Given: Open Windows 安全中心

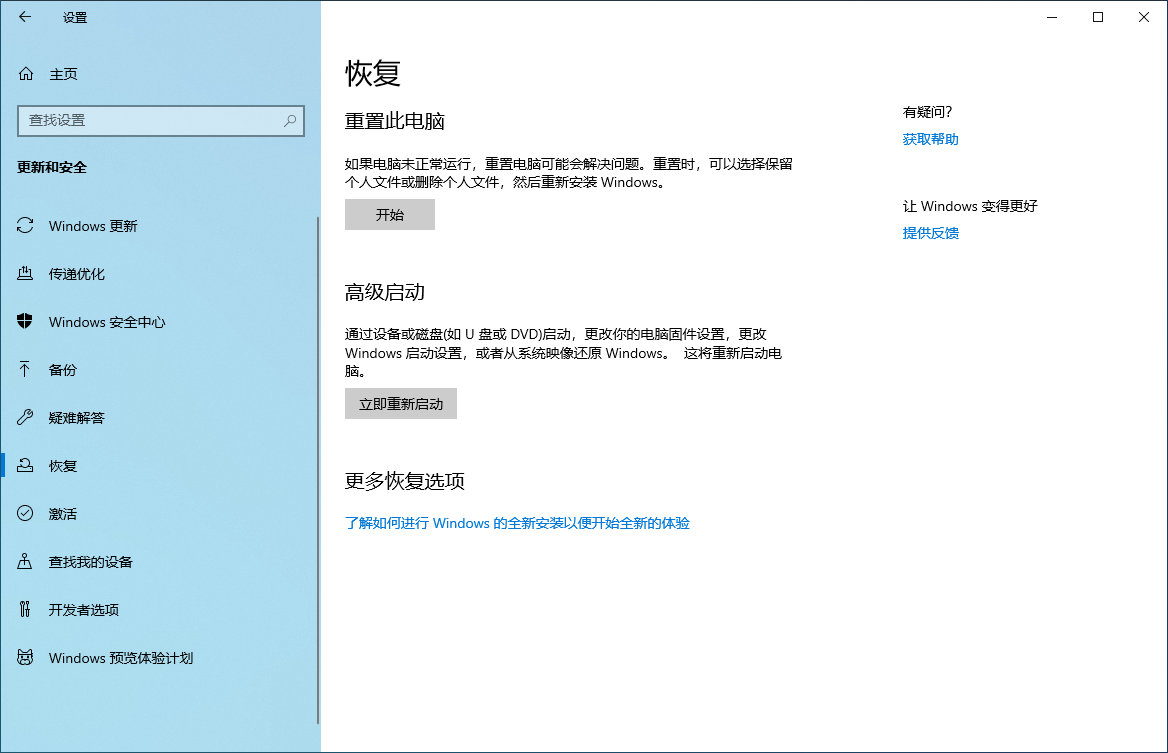Looking at the screenshot, I should [x=106, y=322].
